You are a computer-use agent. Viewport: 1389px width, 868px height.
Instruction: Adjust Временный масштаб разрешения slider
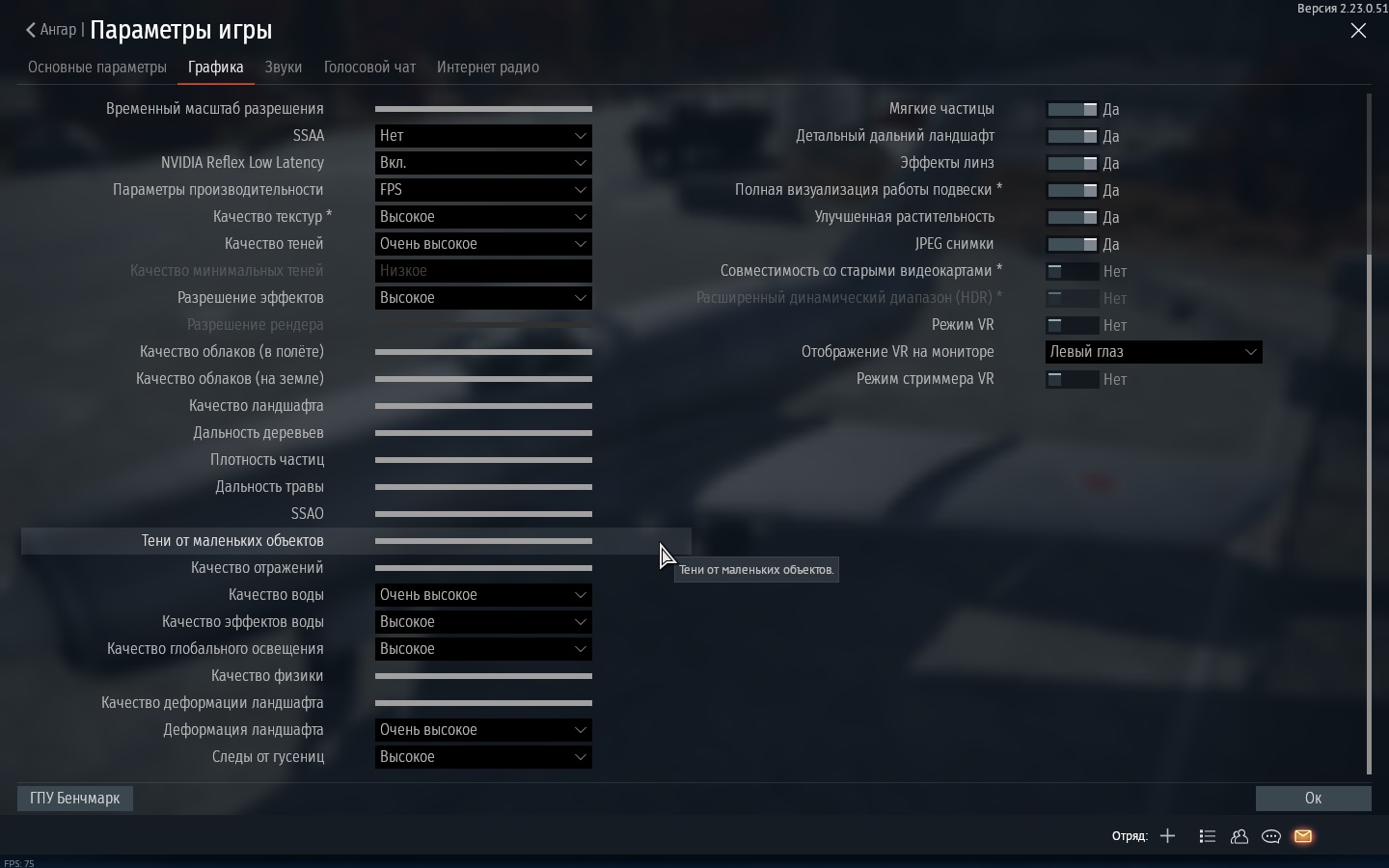pos(483,109)
